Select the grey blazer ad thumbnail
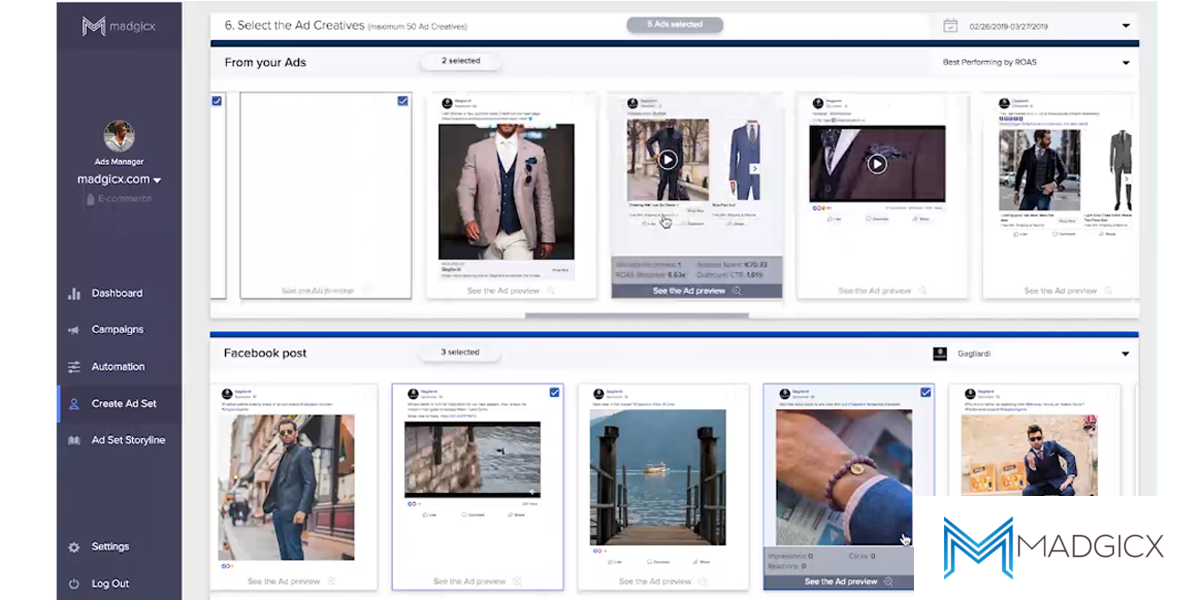This screenshot has width=1200, height=600. (x=507, y=190)
